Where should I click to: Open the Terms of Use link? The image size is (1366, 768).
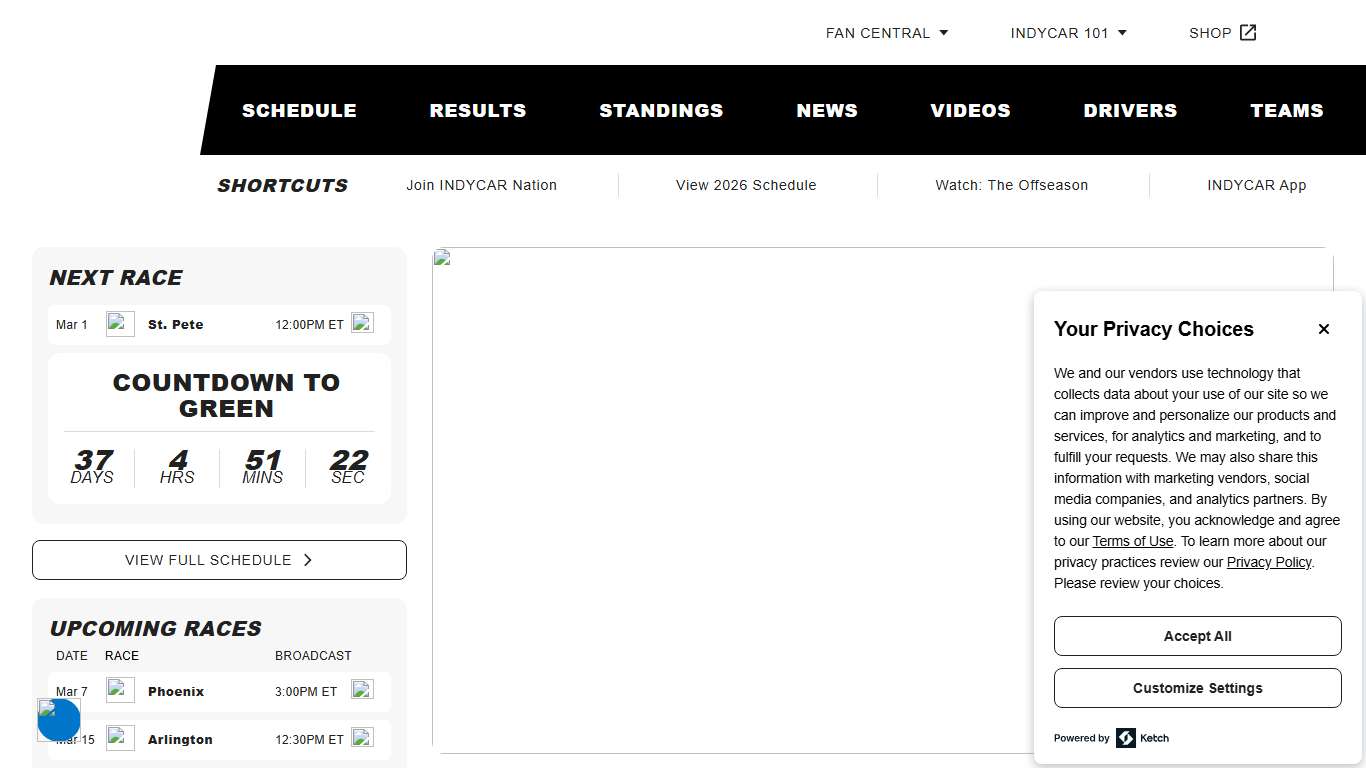(x=1132, y=541)
